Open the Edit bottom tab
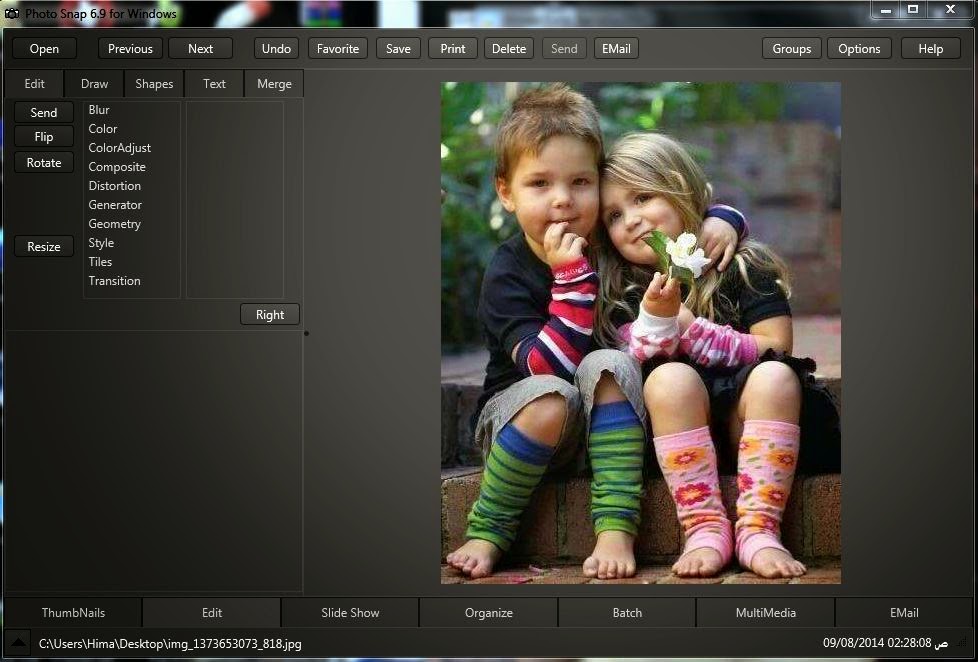Image resolution: width=978 pixels, height=662 pixels. [x=211, y=613]
